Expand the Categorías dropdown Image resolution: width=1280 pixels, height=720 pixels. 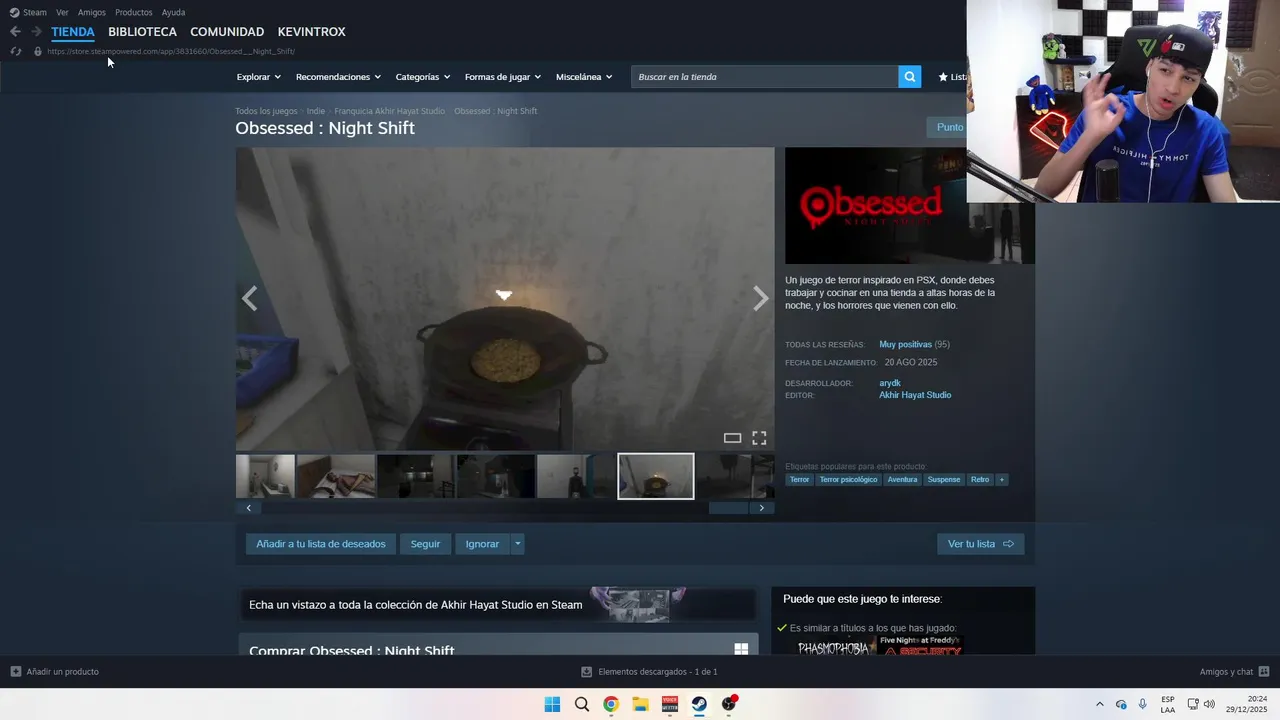point(422,77)
